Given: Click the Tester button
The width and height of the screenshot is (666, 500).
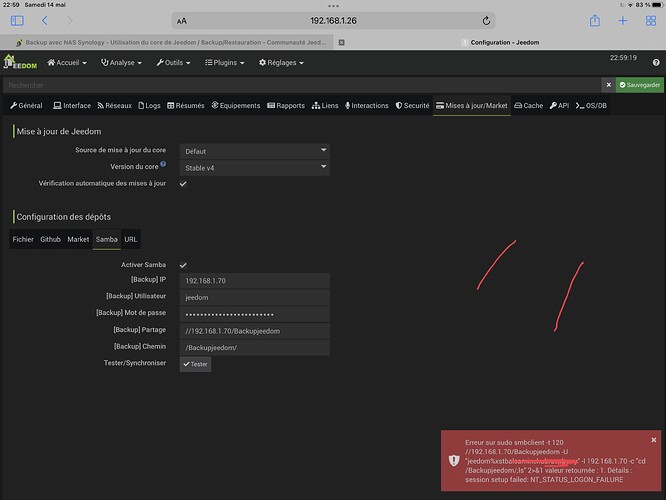Looking at the screenshot, I should coord(195,364).
